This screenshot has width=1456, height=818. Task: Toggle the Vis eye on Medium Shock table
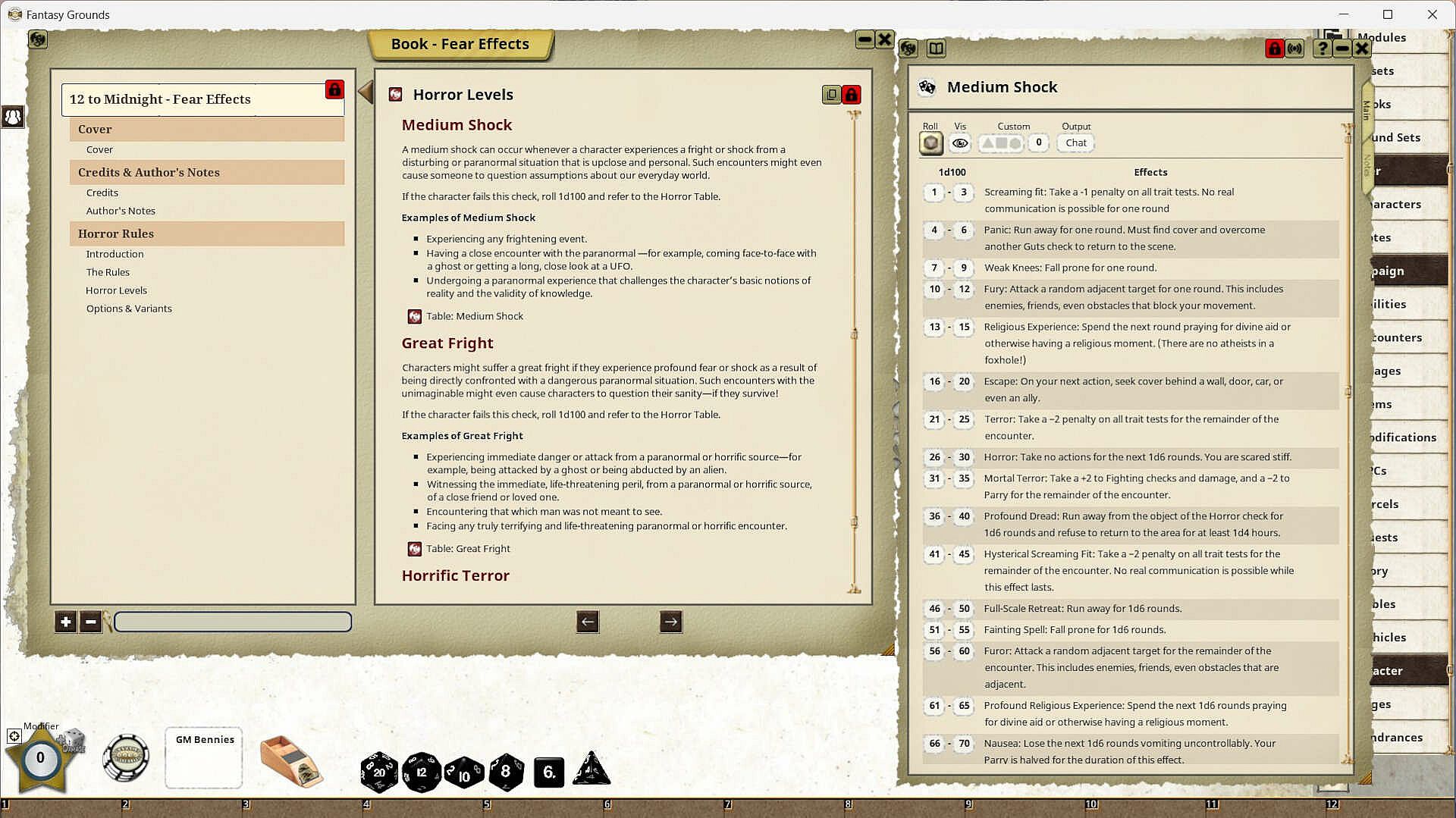coord(960,143)
